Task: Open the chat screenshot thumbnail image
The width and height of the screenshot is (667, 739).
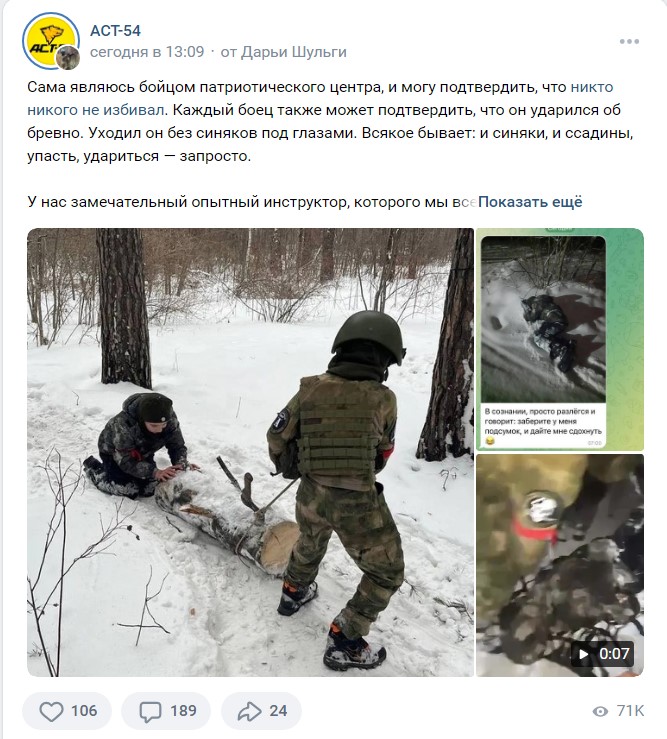Action: pyautogui.click(x=560, y=339)
